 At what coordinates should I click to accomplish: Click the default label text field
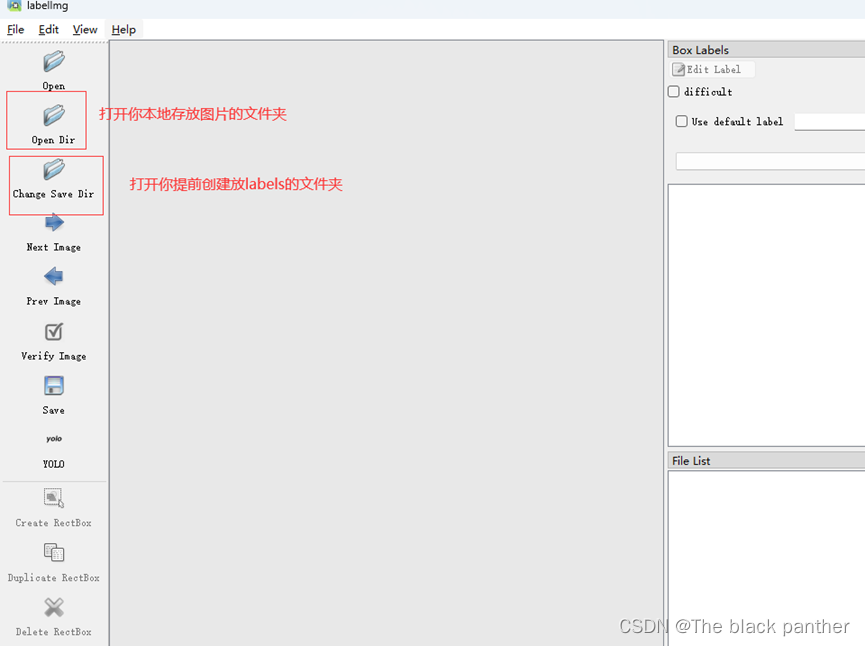tap(830, 122)
